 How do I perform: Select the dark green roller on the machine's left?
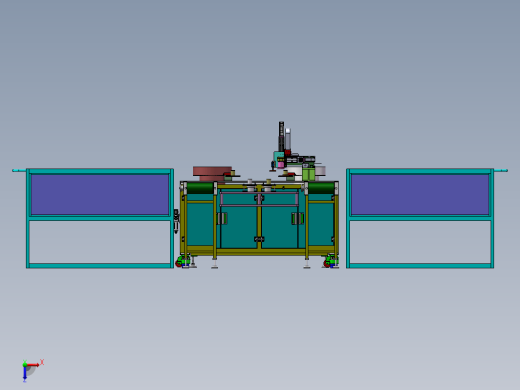point(200,188)
